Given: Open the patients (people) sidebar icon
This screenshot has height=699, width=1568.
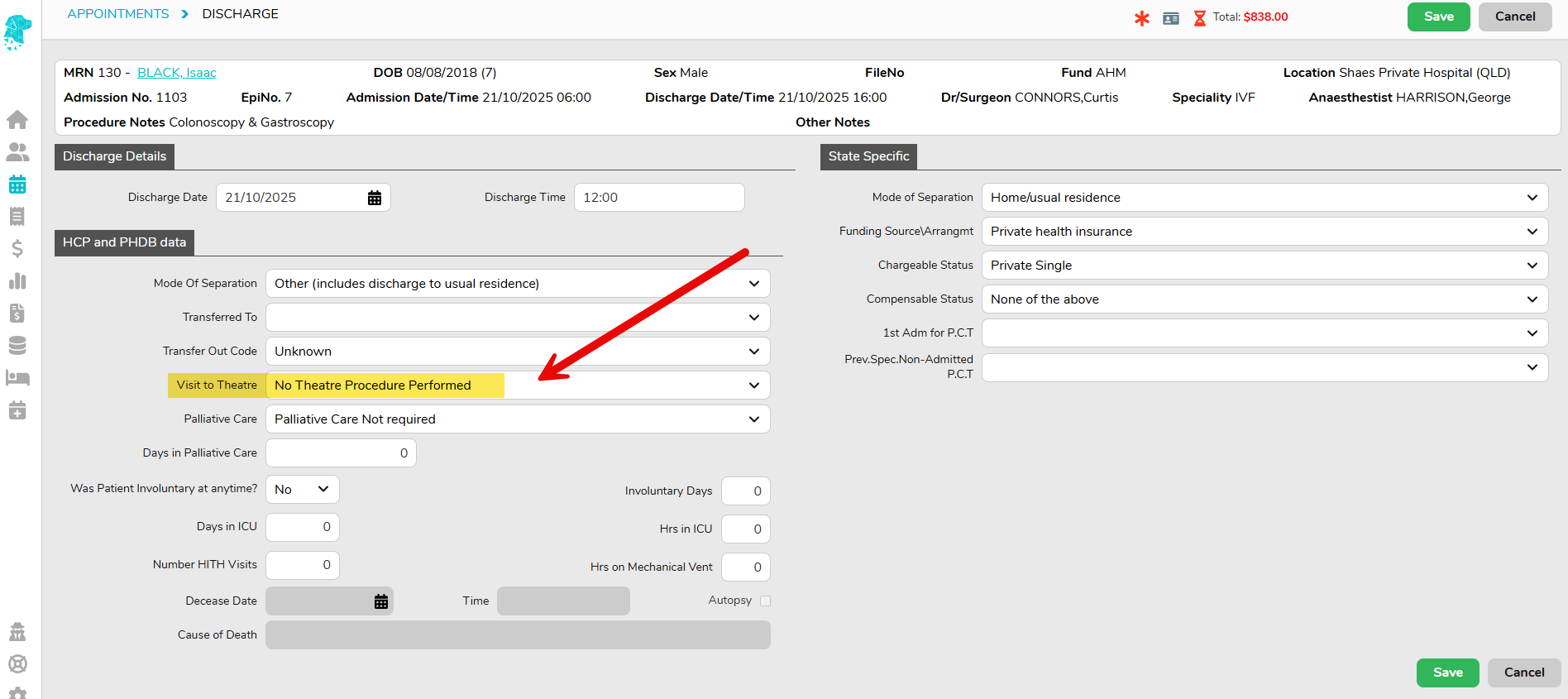Looking at the screenshot, I should [17, 152].
